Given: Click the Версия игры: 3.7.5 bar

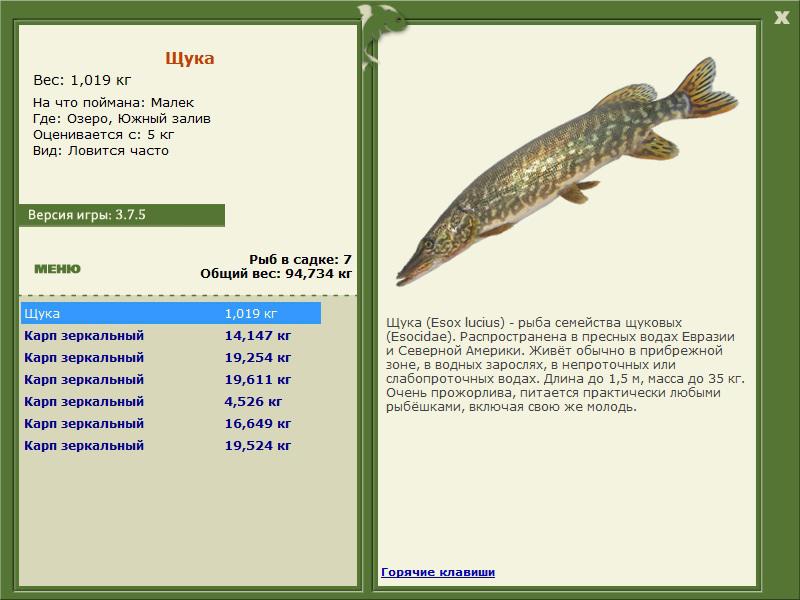Looking at the screenshot, I should 122,215.
